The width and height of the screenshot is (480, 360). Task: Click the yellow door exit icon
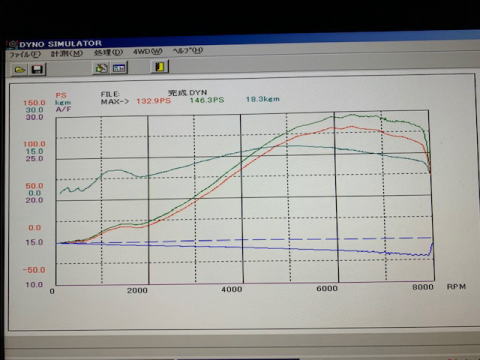[160, 66]
